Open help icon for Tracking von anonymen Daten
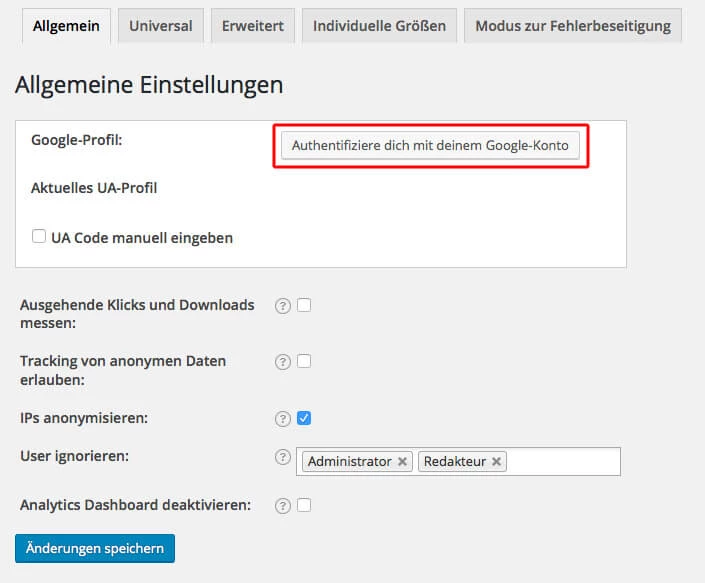Viewport: 705px width, 583px height. (283, 362)
